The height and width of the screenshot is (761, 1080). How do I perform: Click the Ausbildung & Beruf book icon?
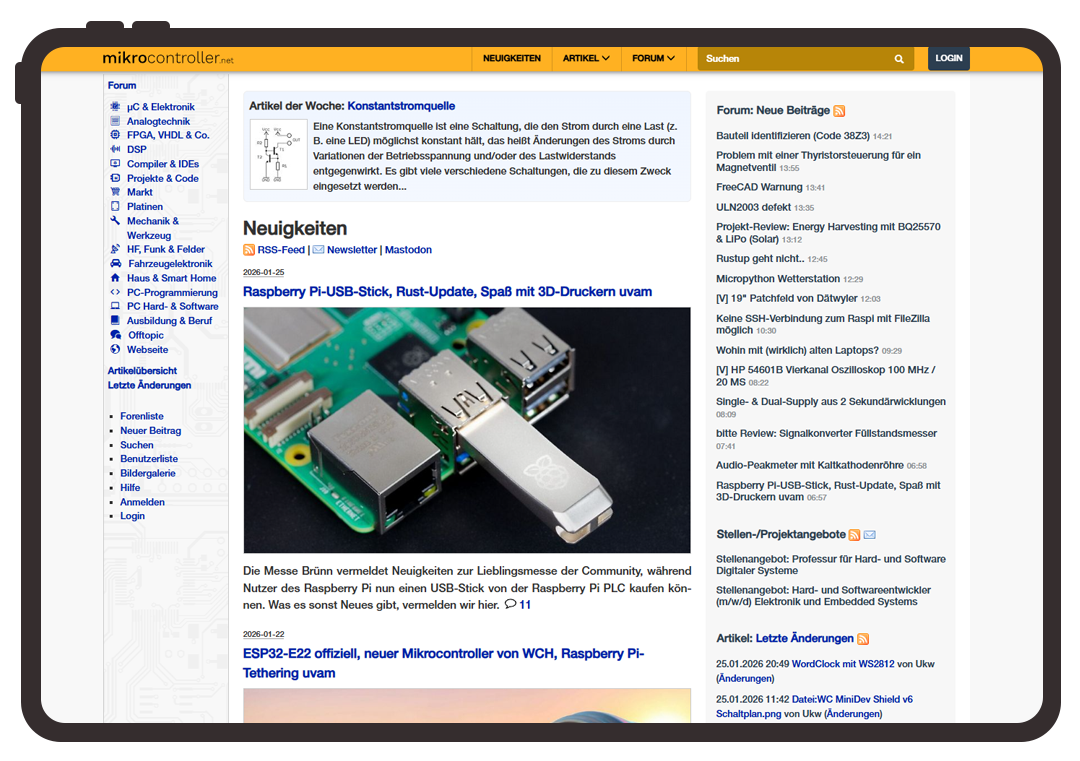(x=115, y=321)
